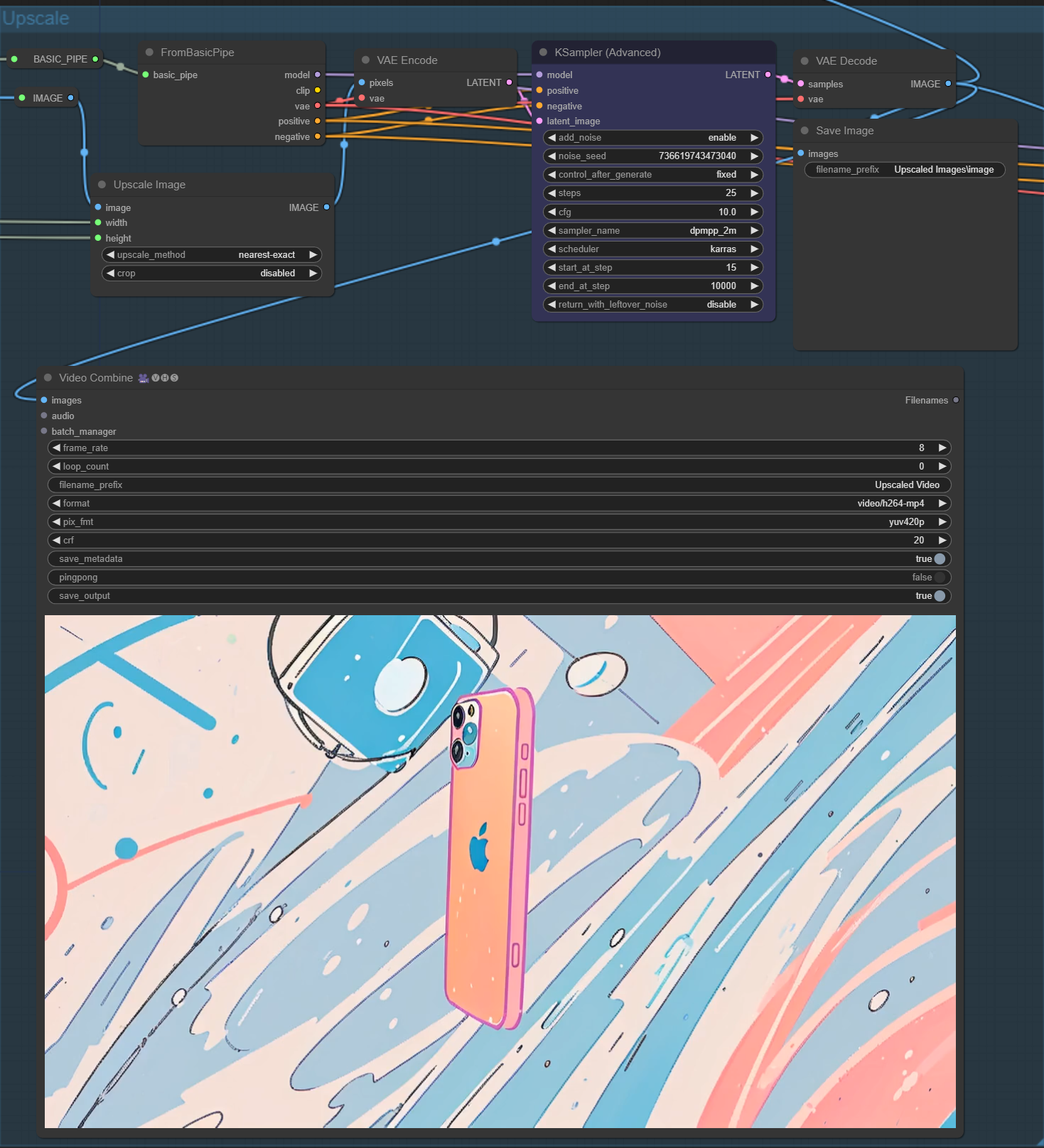The image size is (1044, 1148).
Task: Collapse the VAE Decode node title dot
Action: coord(804,61)
